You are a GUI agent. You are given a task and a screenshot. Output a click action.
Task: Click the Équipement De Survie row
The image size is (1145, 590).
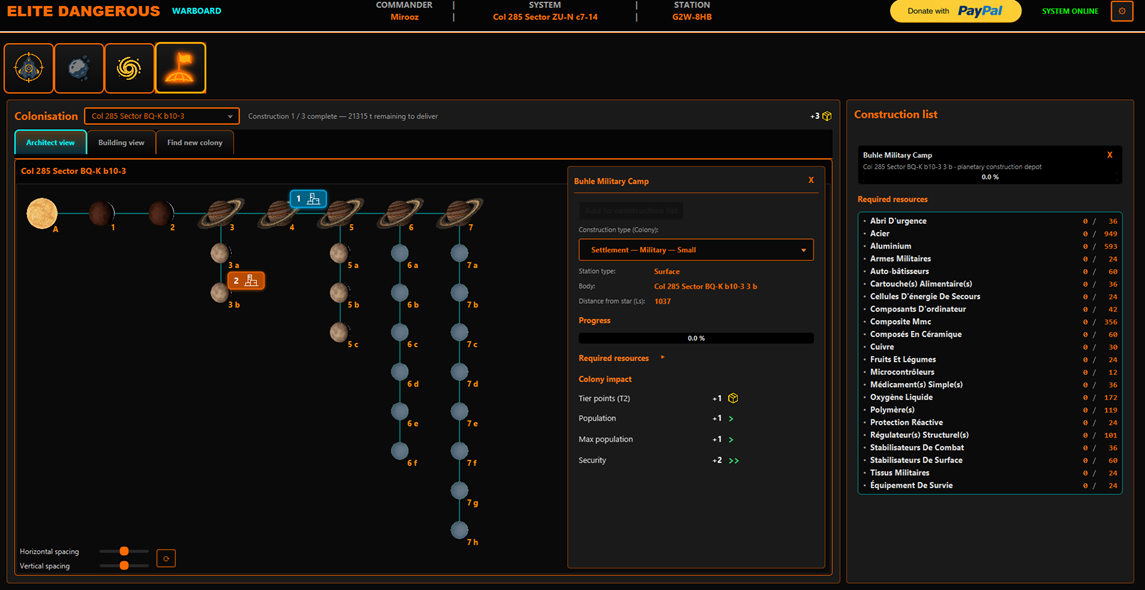[989, 486]
